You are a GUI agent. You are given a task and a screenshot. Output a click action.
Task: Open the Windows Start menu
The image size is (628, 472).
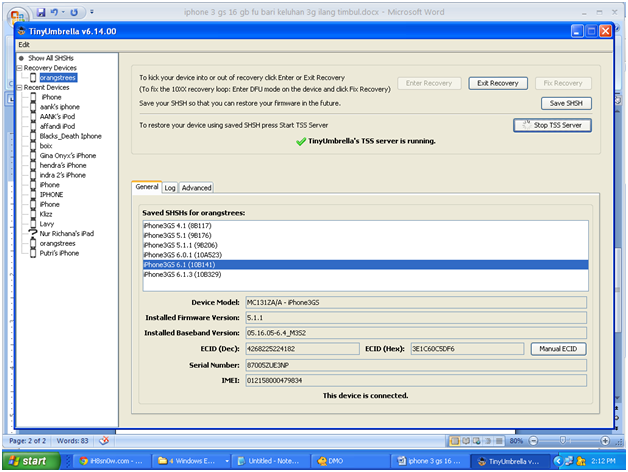click(31, 461)
